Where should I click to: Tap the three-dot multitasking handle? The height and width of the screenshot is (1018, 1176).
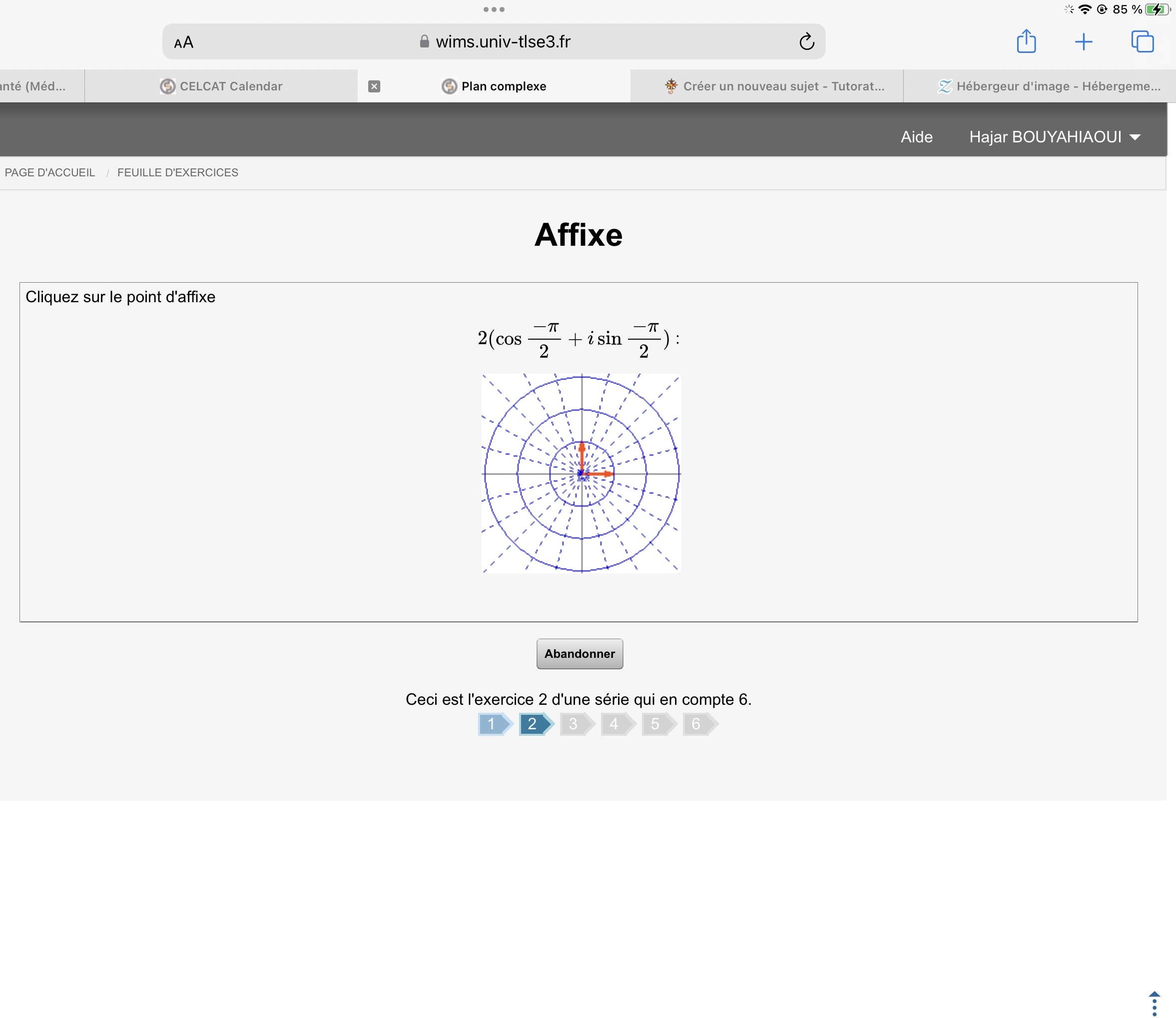[x=494, y=9]
